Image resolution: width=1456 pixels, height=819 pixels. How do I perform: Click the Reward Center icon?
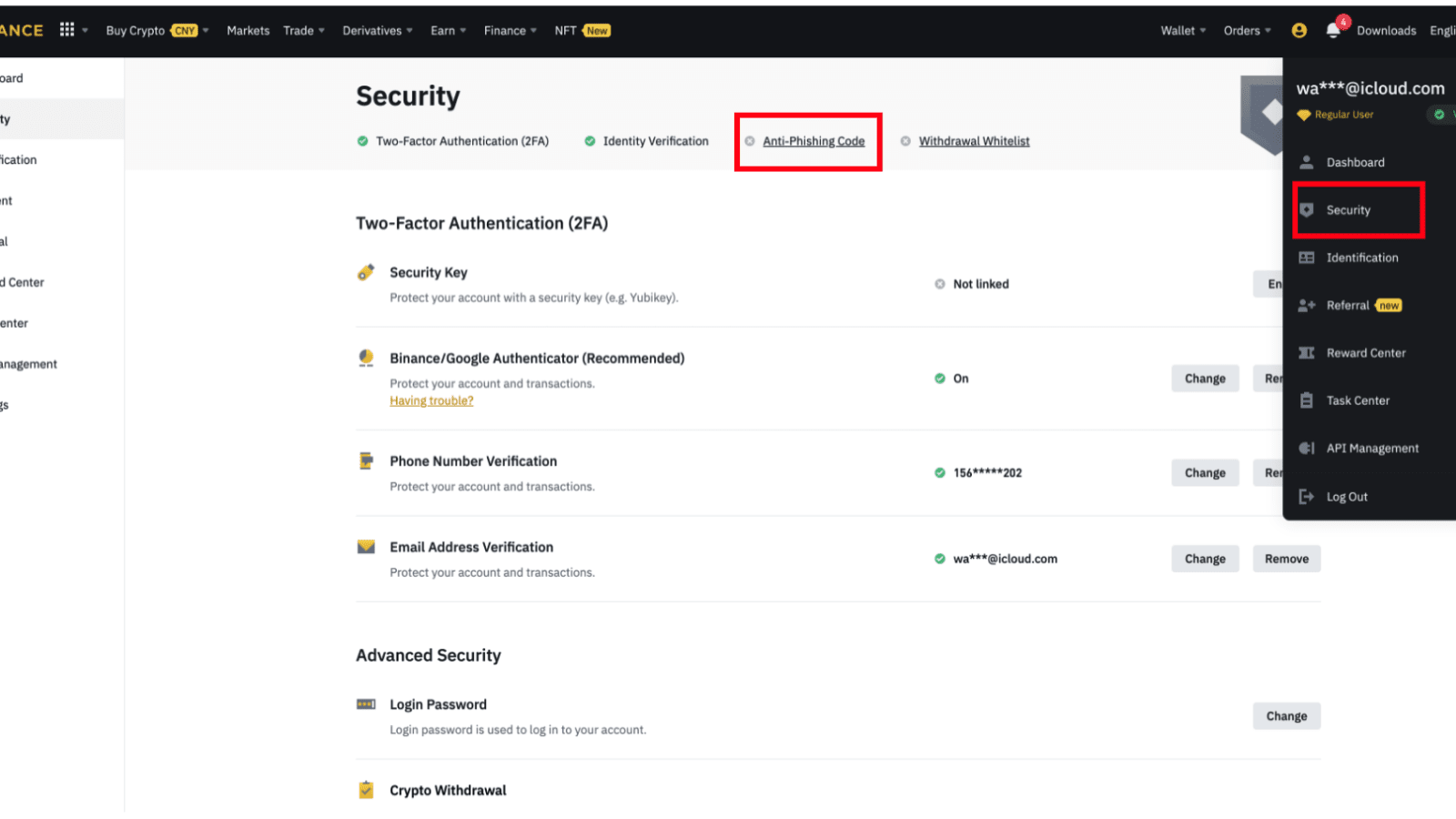(x=1307, y=353)
